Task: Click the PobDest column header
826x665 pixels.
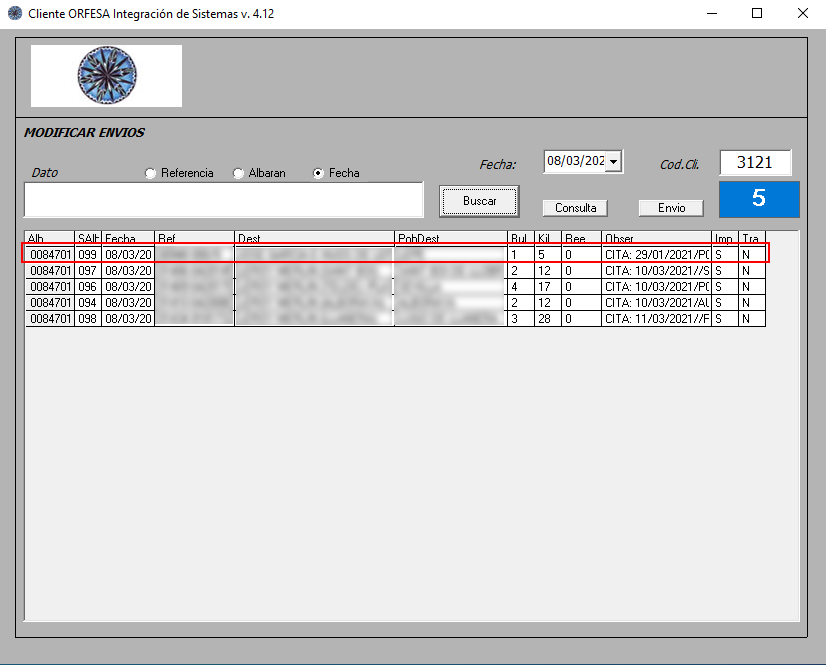Action: pyautogui.click(x=450, y=238)
